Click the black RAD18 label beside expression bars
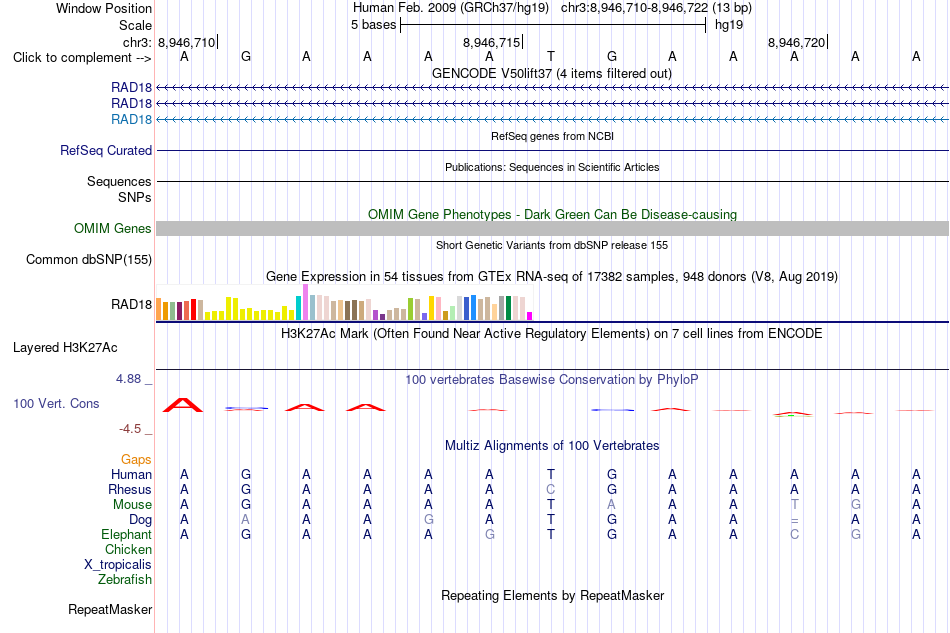 coord(131,304)
